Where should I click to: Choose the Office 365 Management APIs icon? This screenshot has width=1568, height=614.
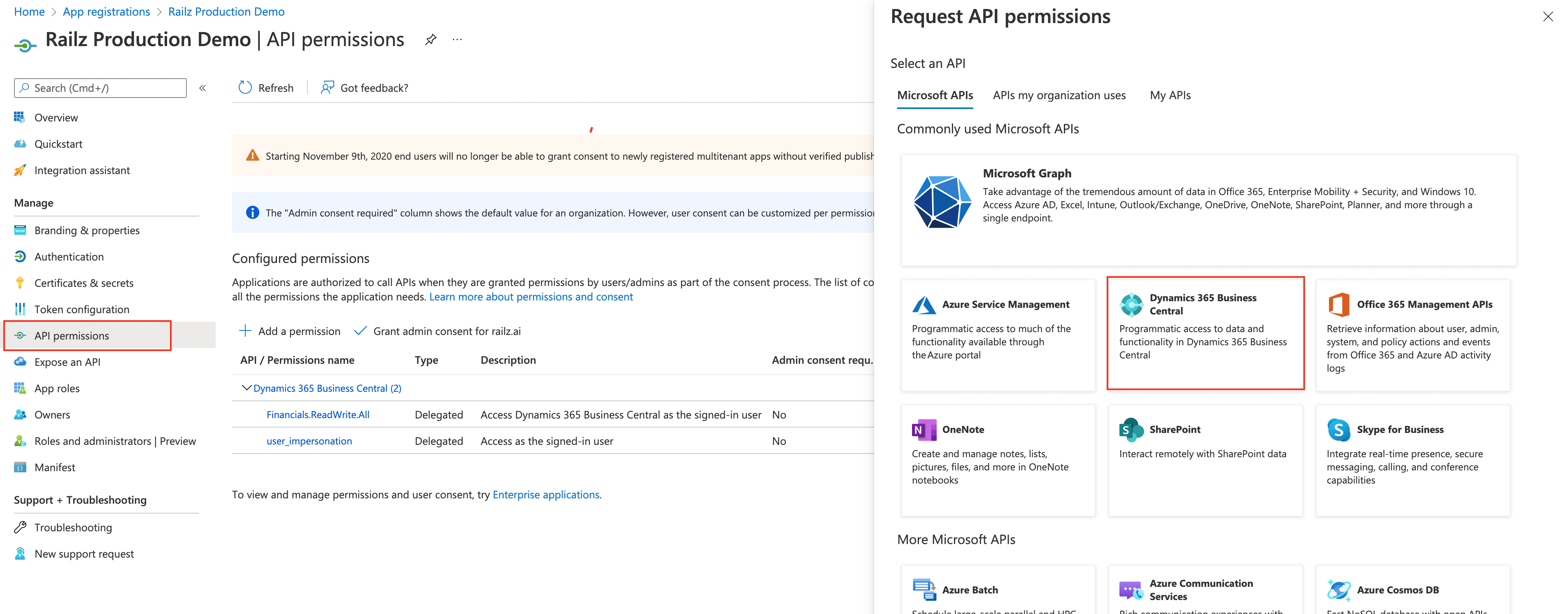point(1338,304)
